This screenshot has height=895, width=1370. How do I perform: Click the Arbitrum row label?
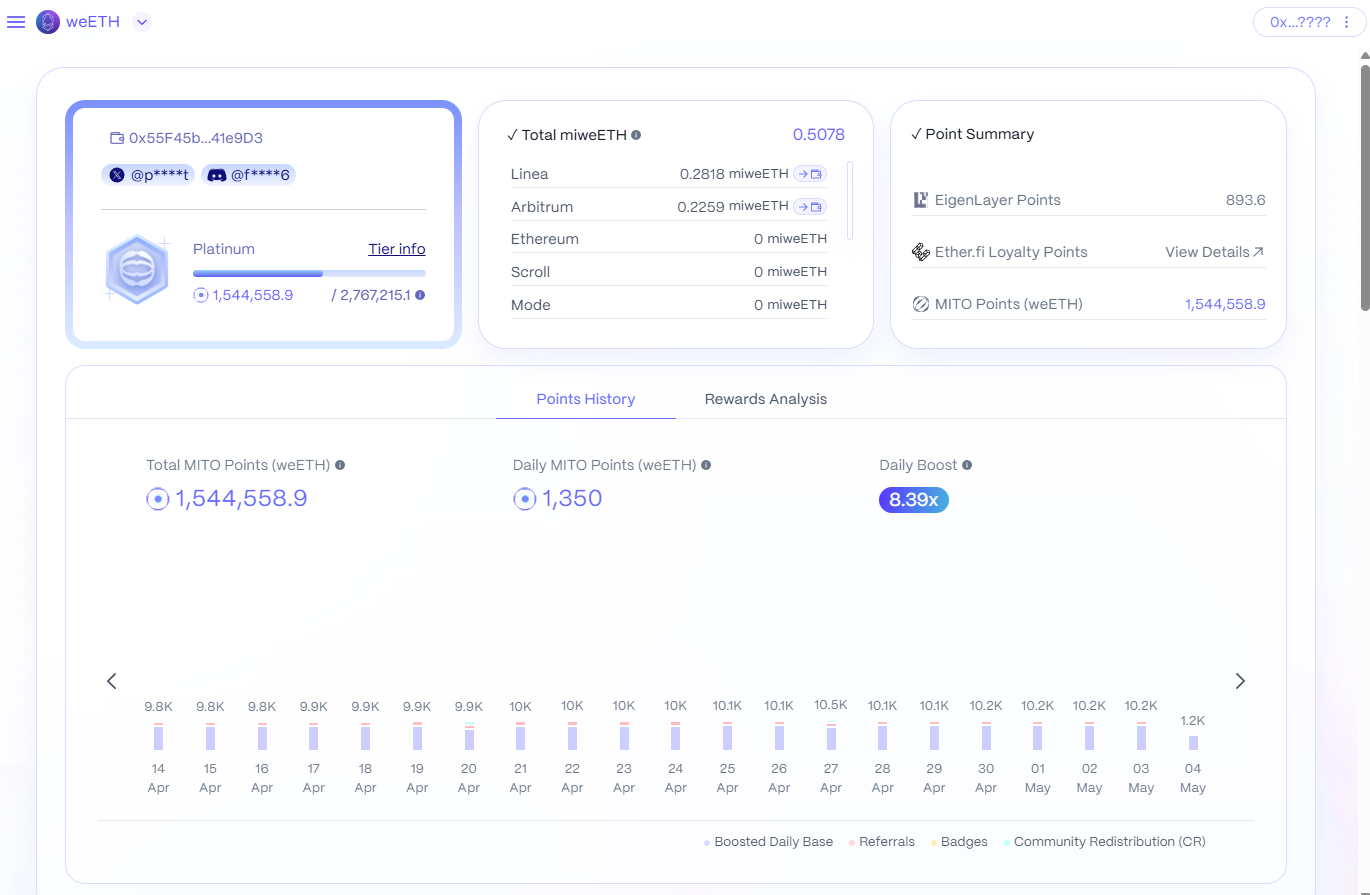[x=542, y=207]
